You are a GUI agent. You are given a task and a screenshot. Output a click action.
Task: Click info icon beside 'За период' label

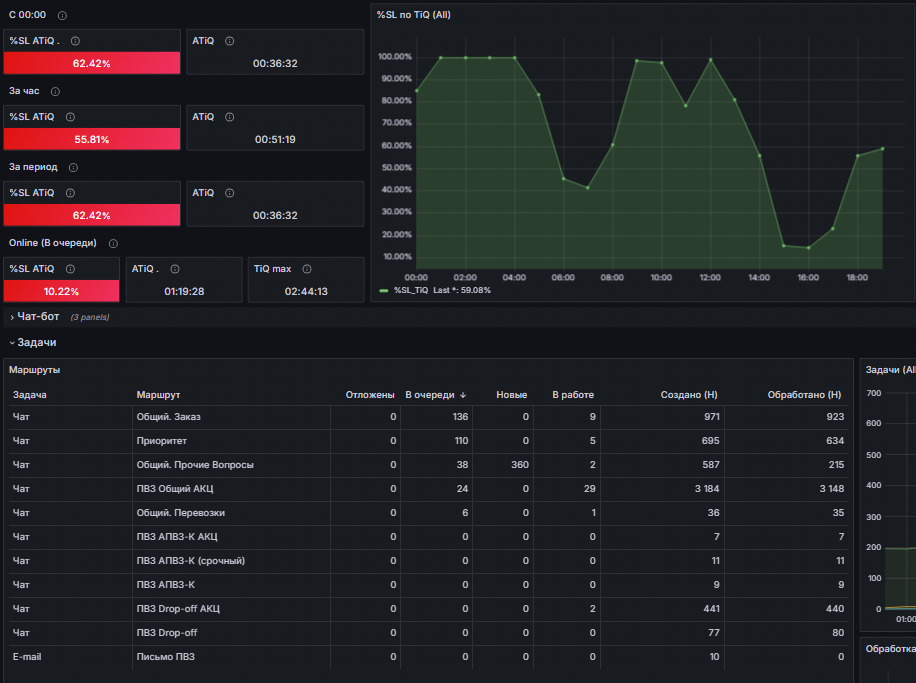[x=73, y=168]
